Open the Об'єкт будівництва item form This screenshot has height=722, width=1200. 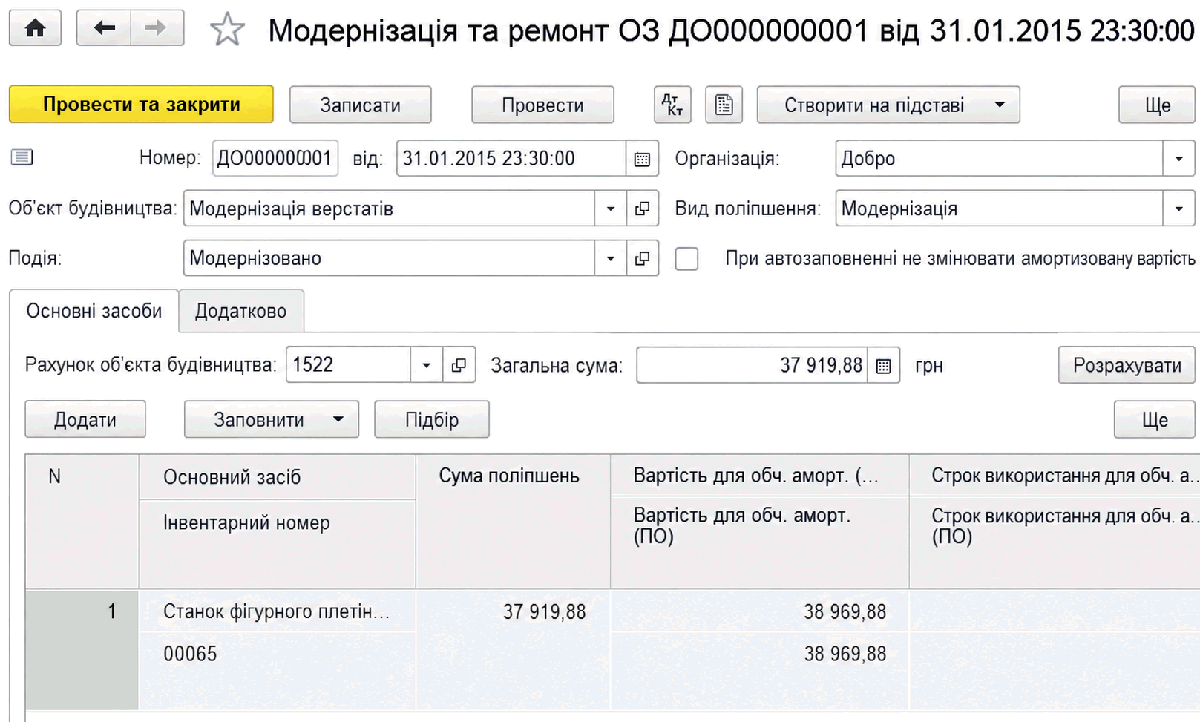tap(642, 209)
